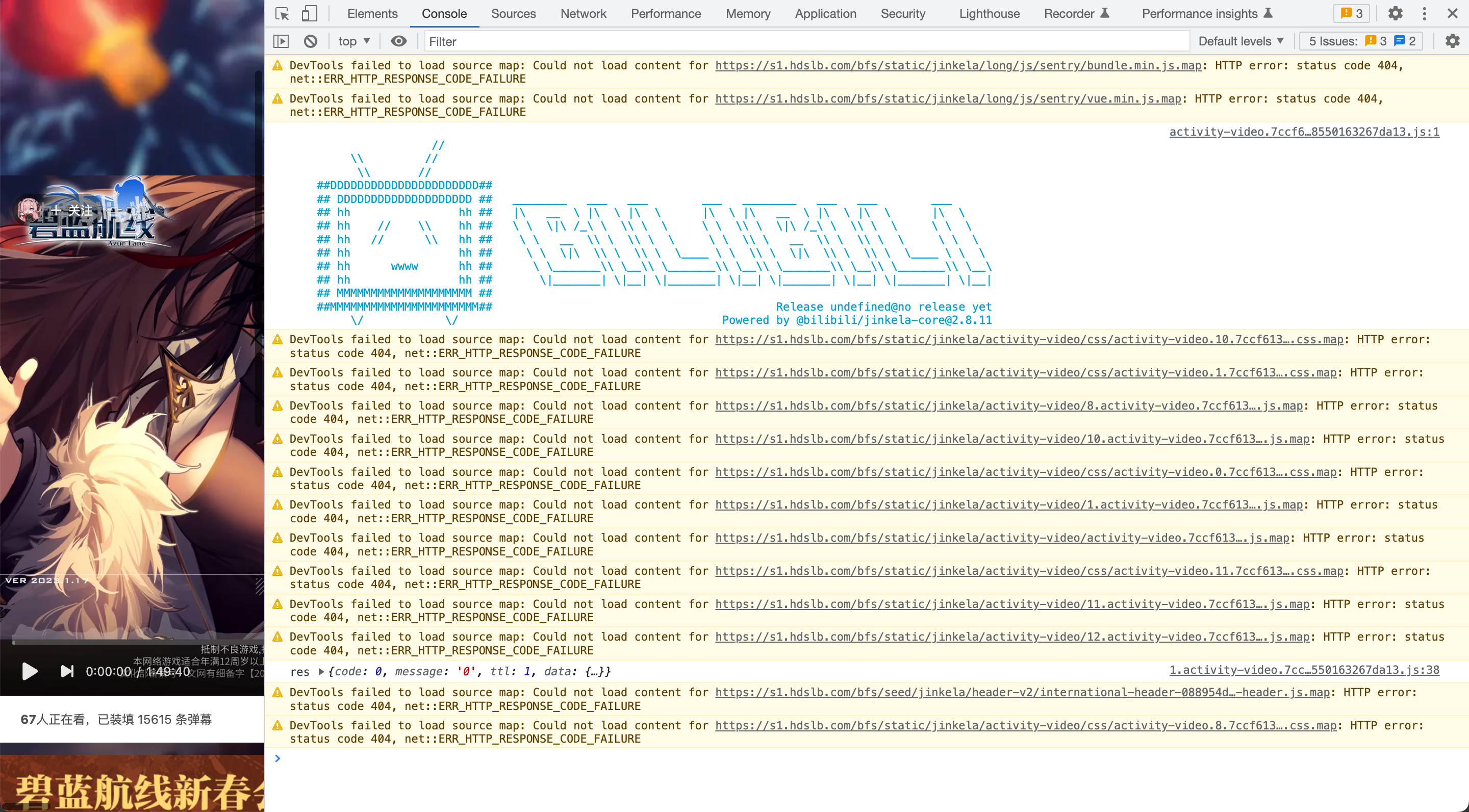Switch to the Sources tab
The image size is (1469, 812).
pos(513,13)
